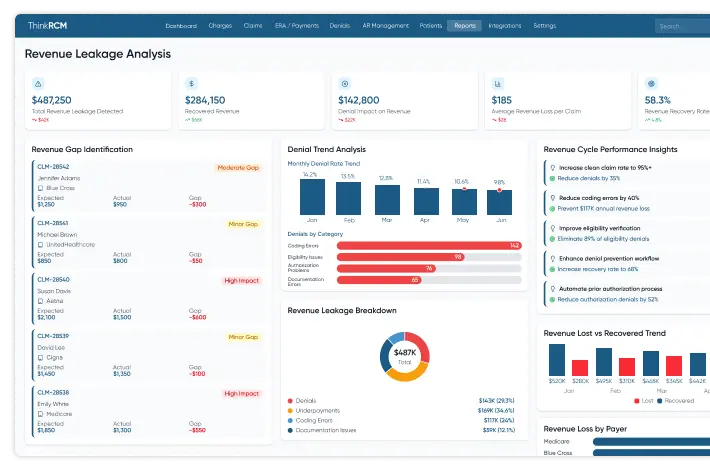This screenshot has width=710, height=470.
Task: Click the ThinkRCM logo
Action: pos(47,25)
